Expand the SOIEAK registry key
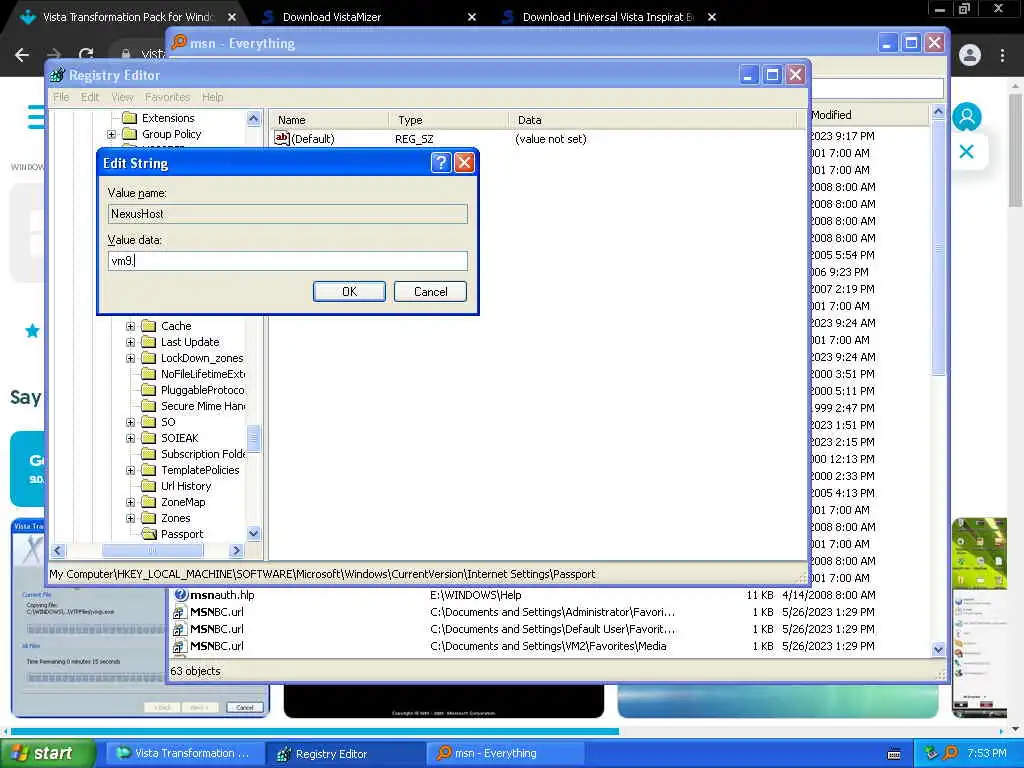Screen dimensions: 1024x768 pos(131,438)
